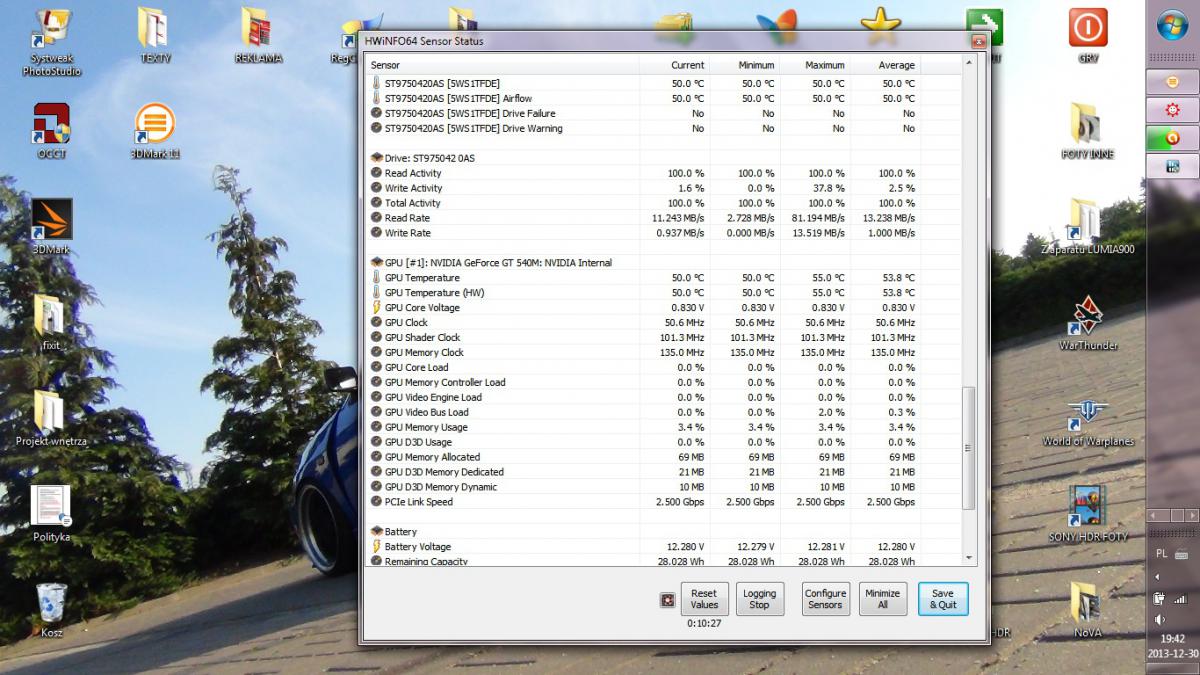Launch the OCCT desktop shortcut
Image resolution: width=1200 pixels, height=675 pixels.
coord(51,131)
